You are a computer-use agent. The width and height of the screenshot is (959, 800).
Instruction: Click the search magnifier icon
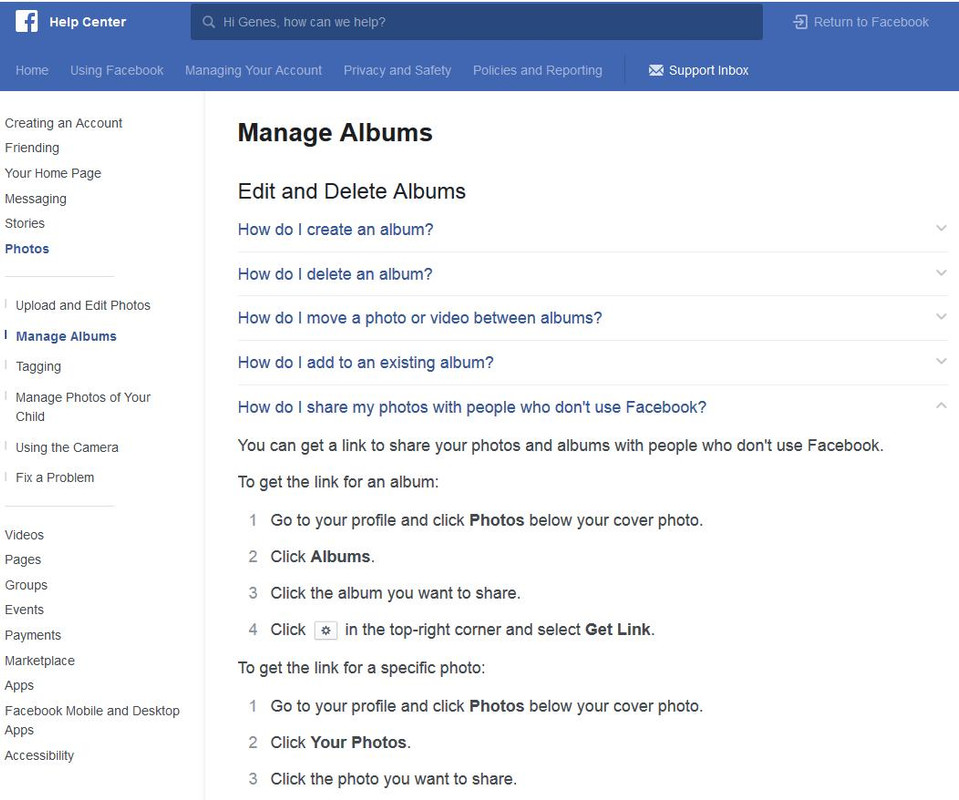point(209,22)
